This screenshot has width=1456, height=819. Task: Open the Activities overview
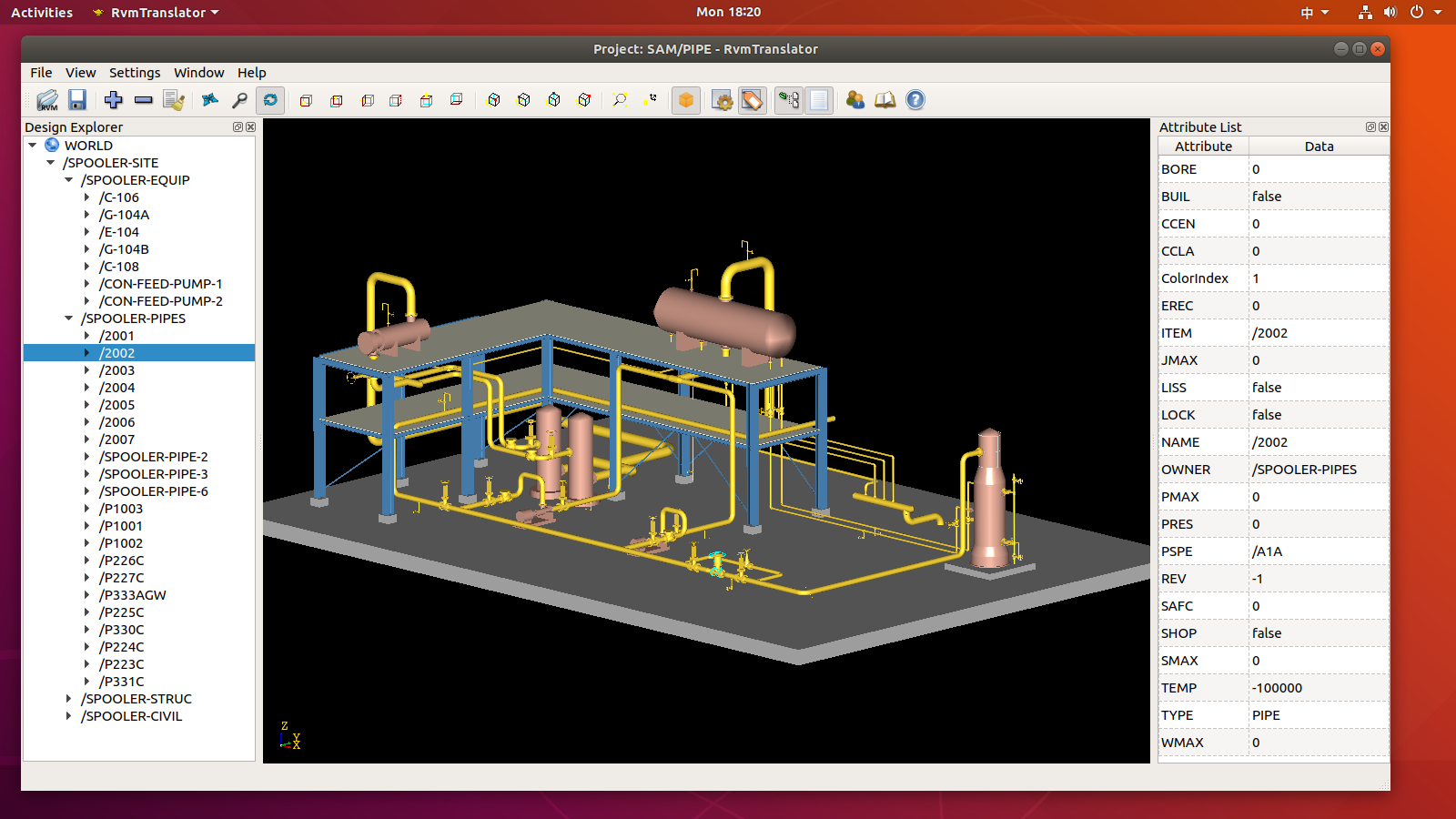[42, 13]
